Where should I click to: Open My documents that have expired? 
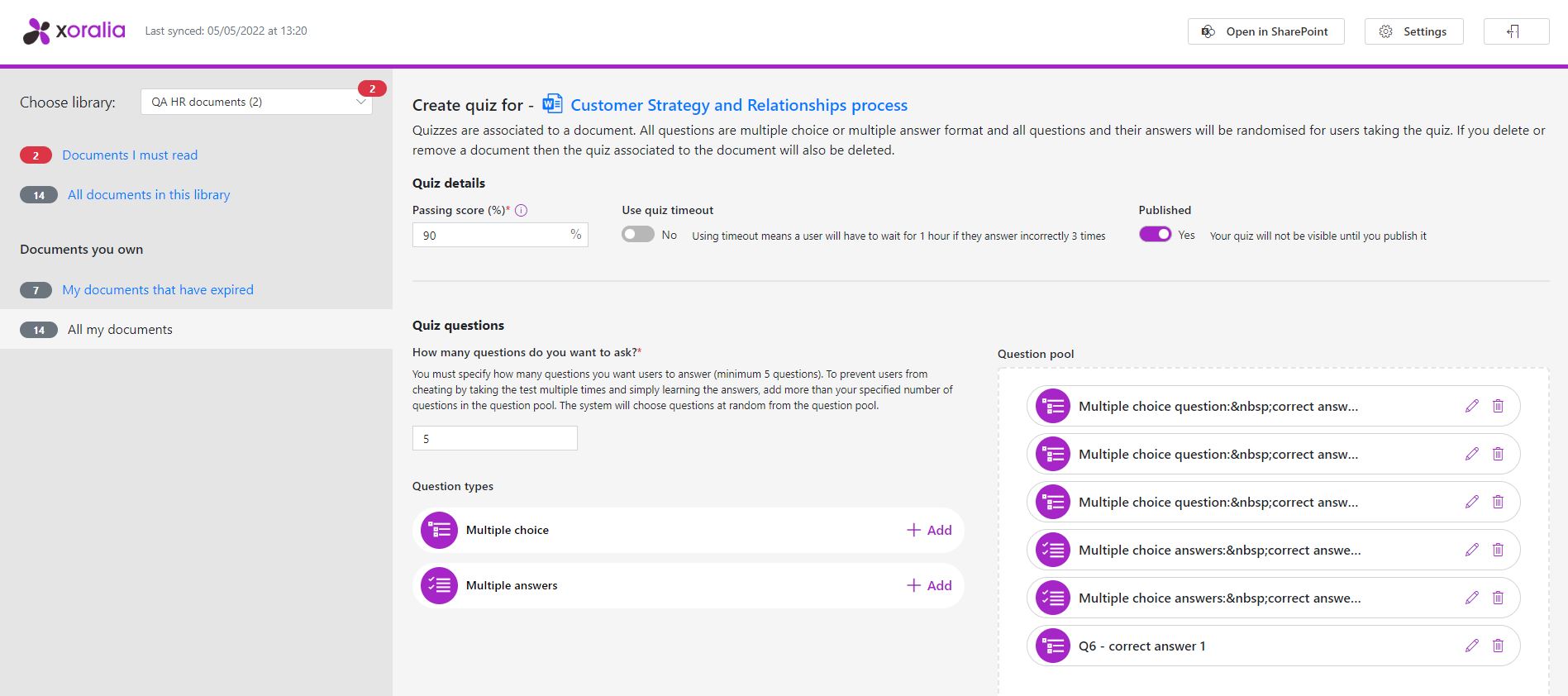click(x=158, y=289)
